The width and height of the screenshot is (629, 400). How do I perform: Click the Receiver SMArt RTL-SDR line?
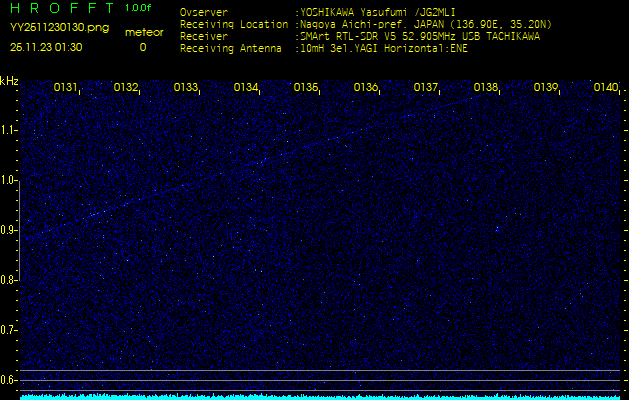[360, 35]
